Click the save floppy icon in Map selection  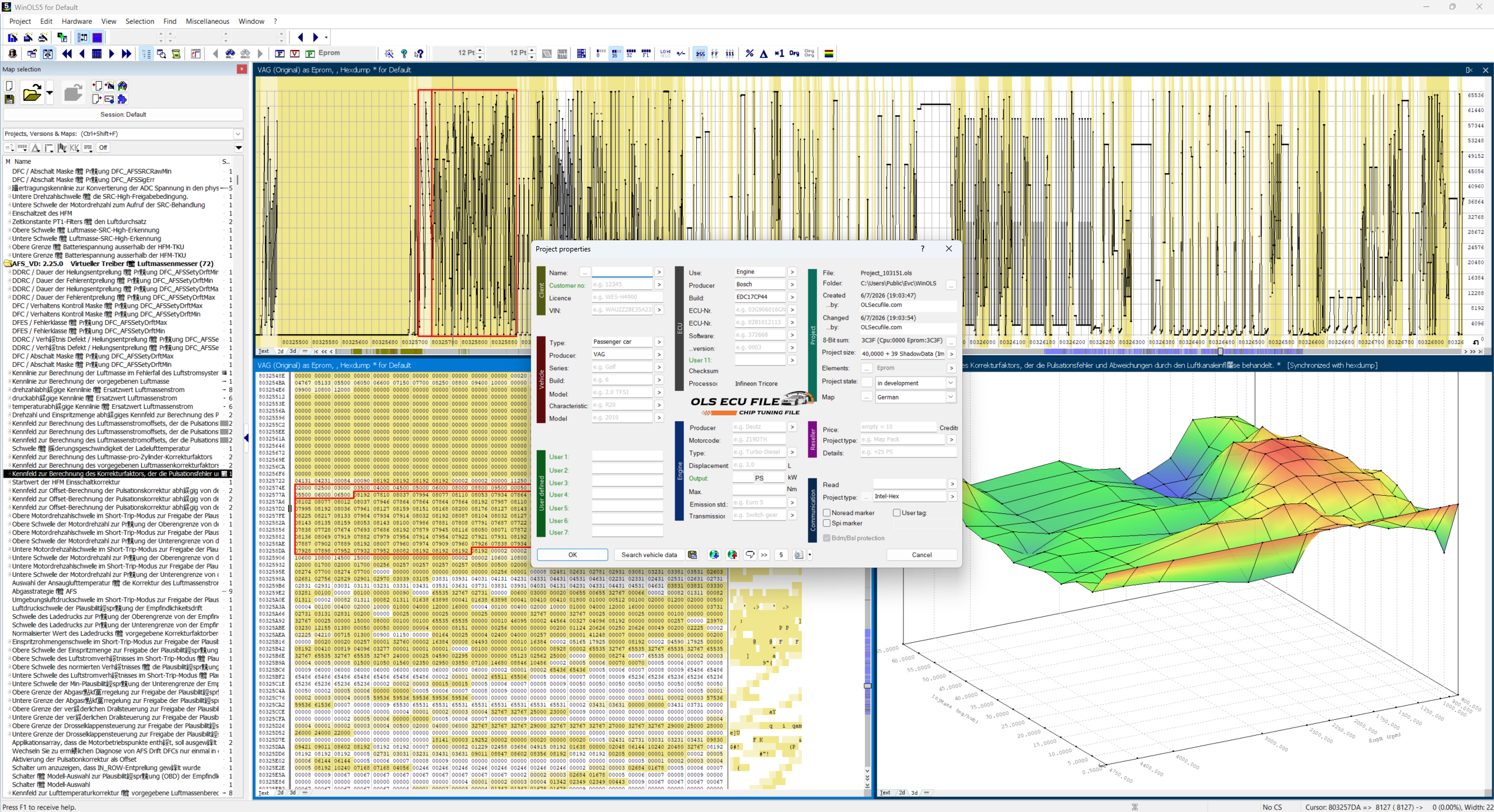pyautogui.click(x=9, y=99)
